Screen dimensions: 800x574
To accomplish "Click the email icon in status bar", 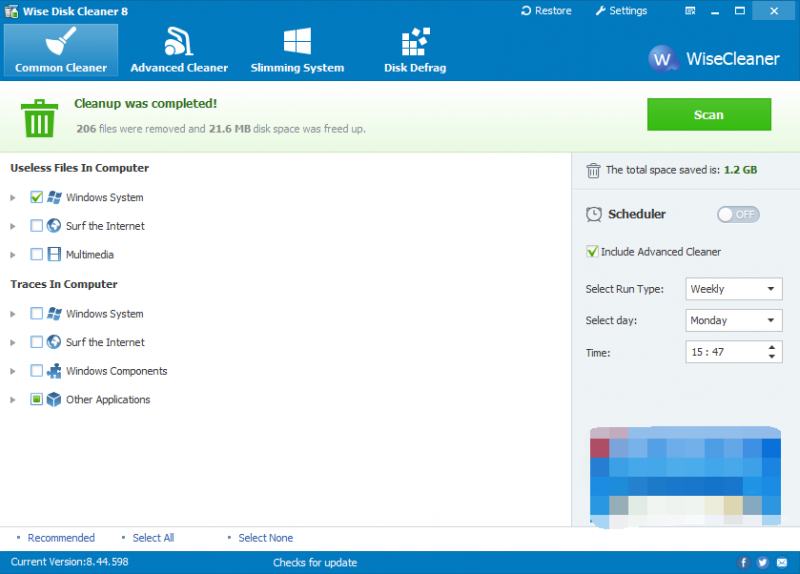I will point(782,562).
